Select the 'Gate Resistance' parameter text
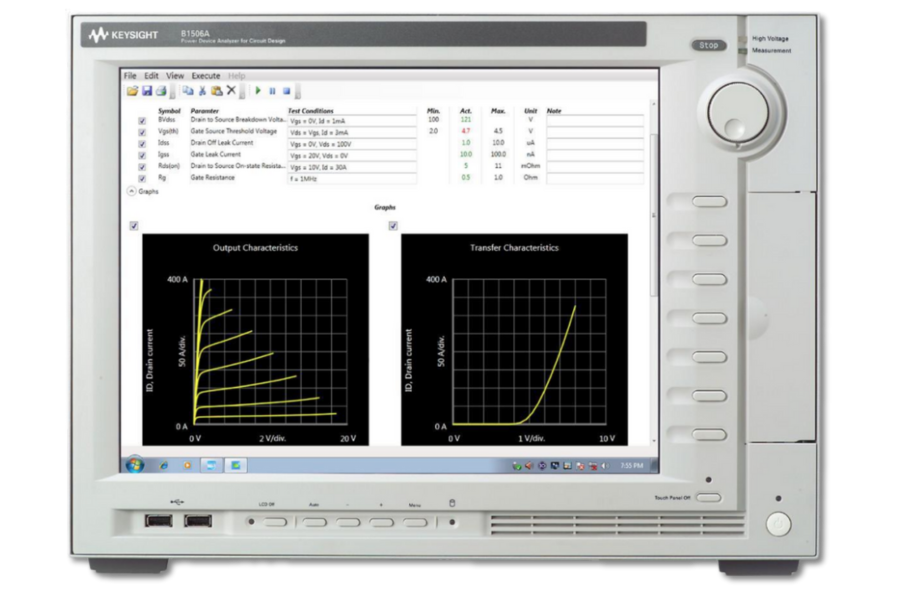The width and height of the screenshot is (900, 600). pyautogui.click(x=212, y=177)
